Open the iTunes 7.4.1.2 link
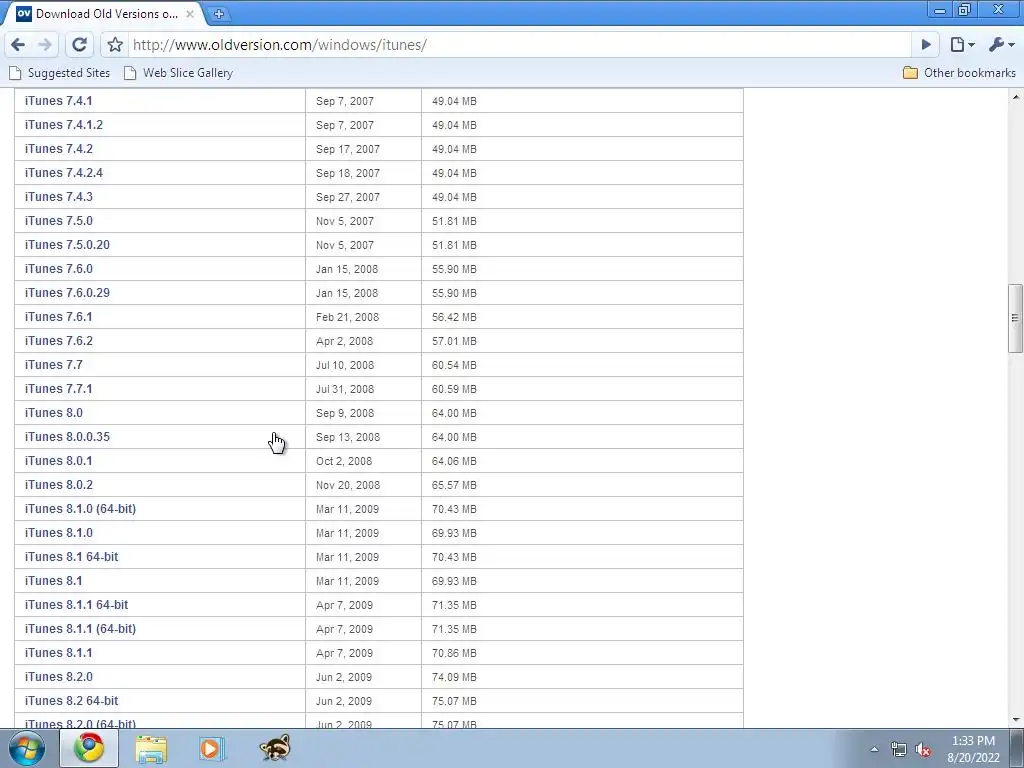This screenshot has width=1024, height=768. tap(63, 125)
